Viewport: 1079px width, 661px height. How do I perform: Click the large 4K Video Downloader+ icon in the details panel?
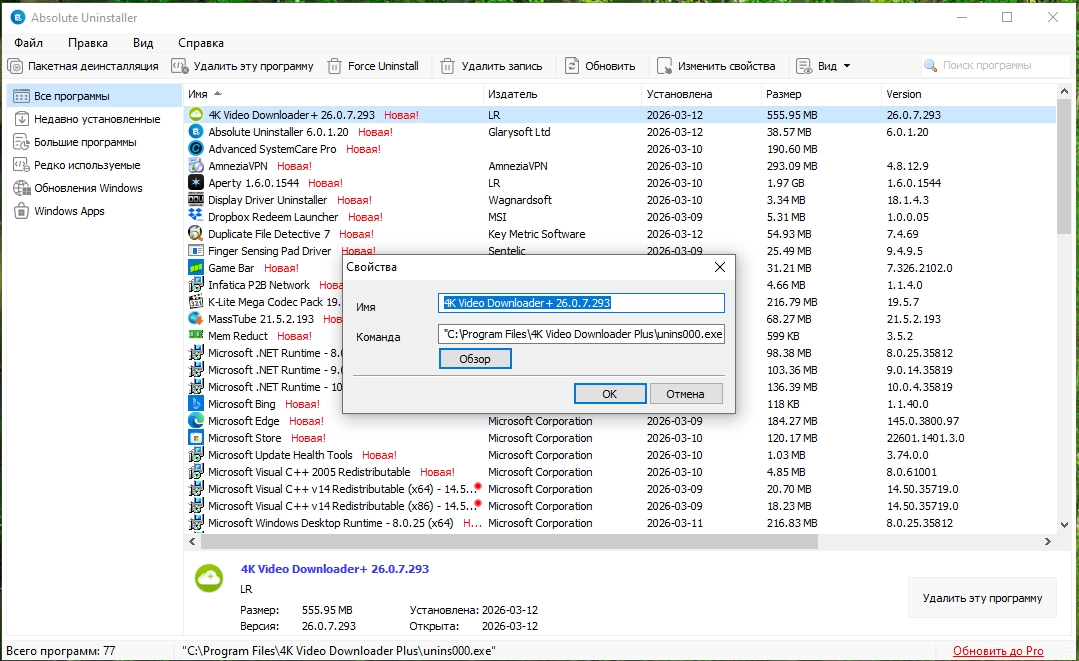(209, 578)
